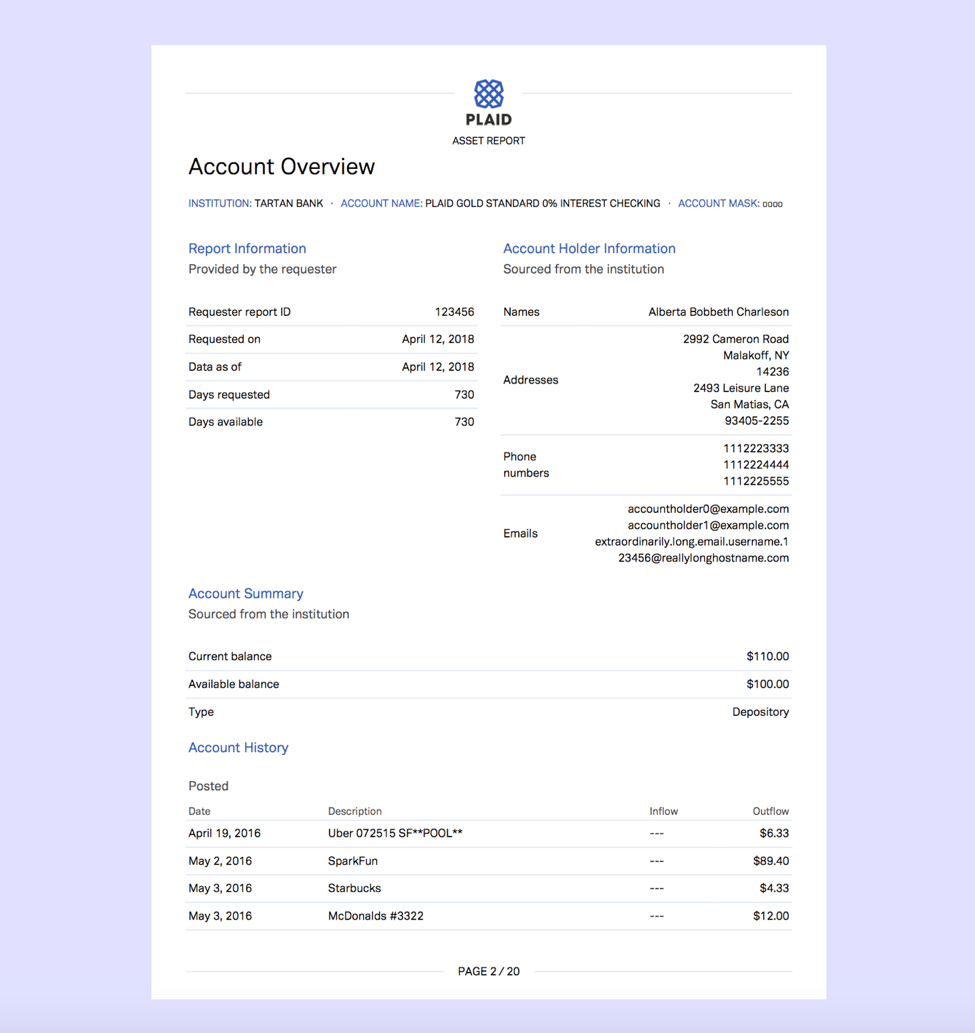Select the requester report ID 123456
The height and width of the screenshot is (1033, 975).
[454, 312]
